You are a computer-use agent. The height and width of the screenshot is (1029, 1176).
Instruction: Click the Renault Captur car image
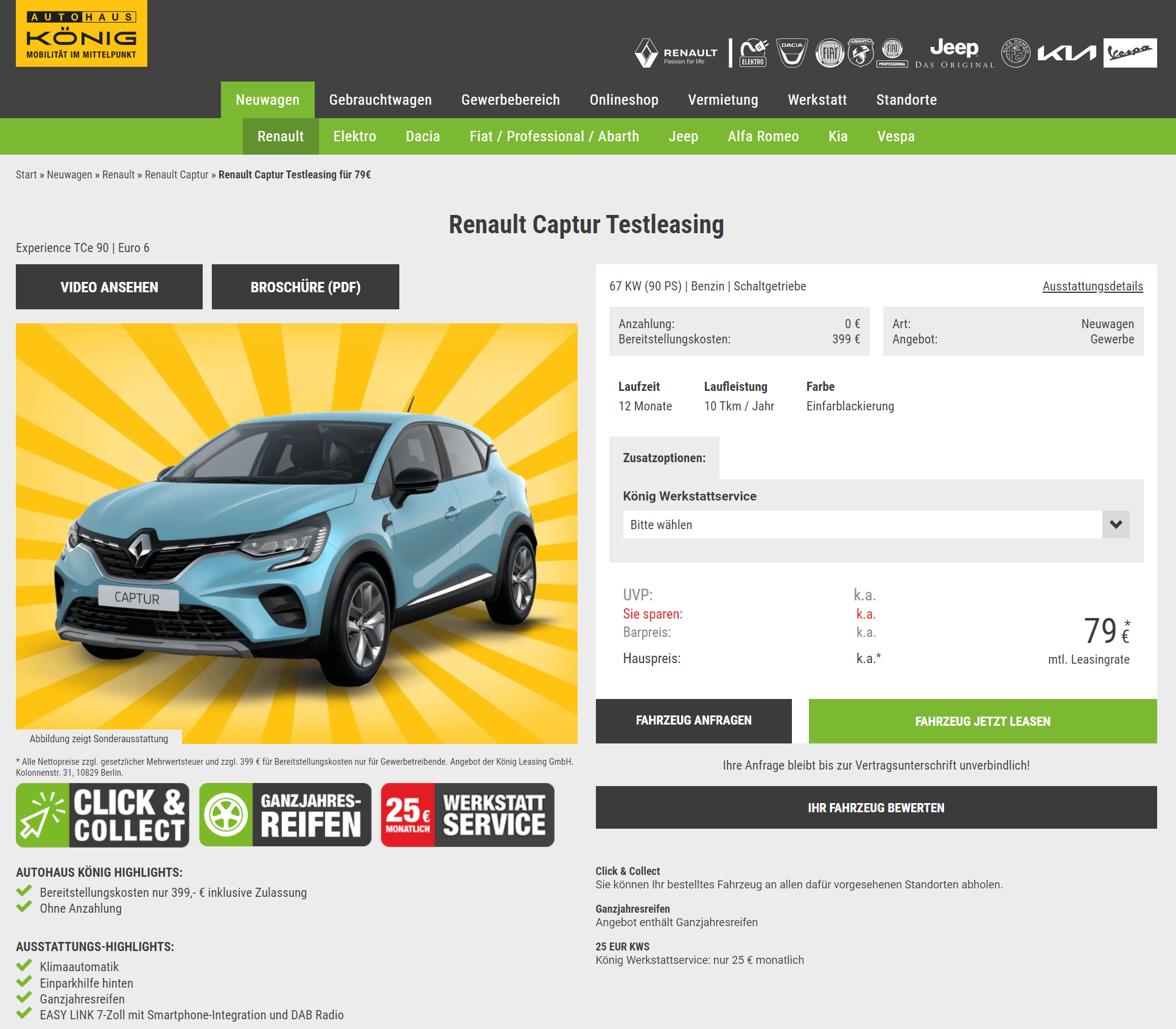[x=296, y=533]
